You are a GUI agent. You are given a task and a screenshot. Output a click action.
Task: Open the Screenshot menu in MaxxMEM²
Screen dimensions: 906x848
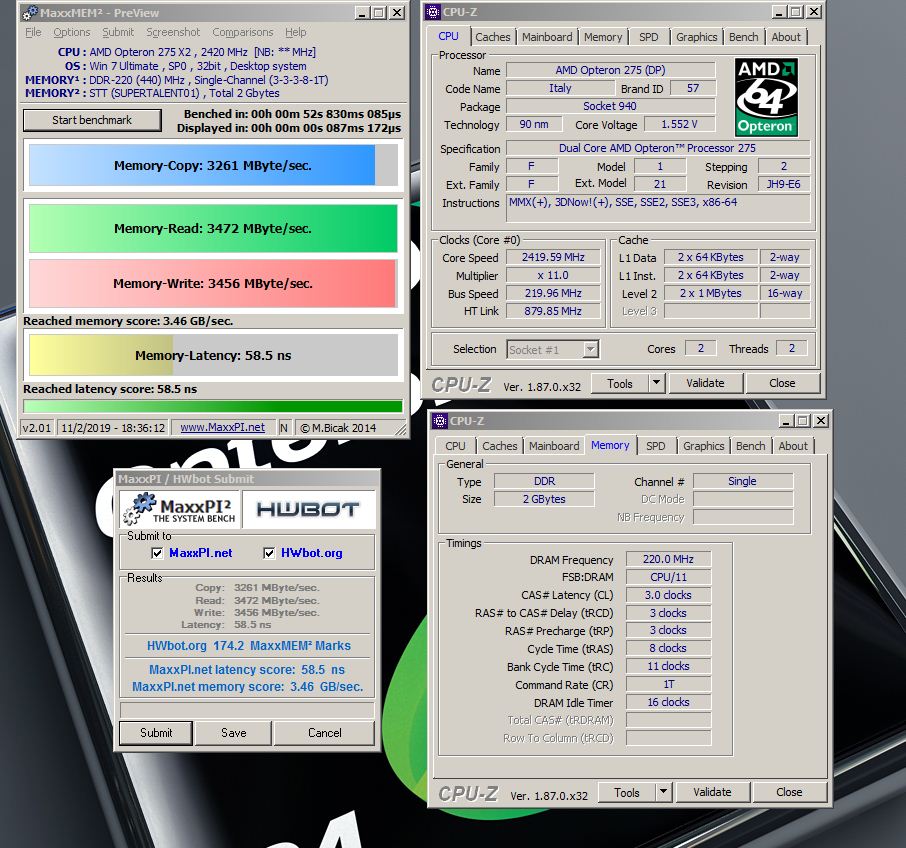pos(173,32)
